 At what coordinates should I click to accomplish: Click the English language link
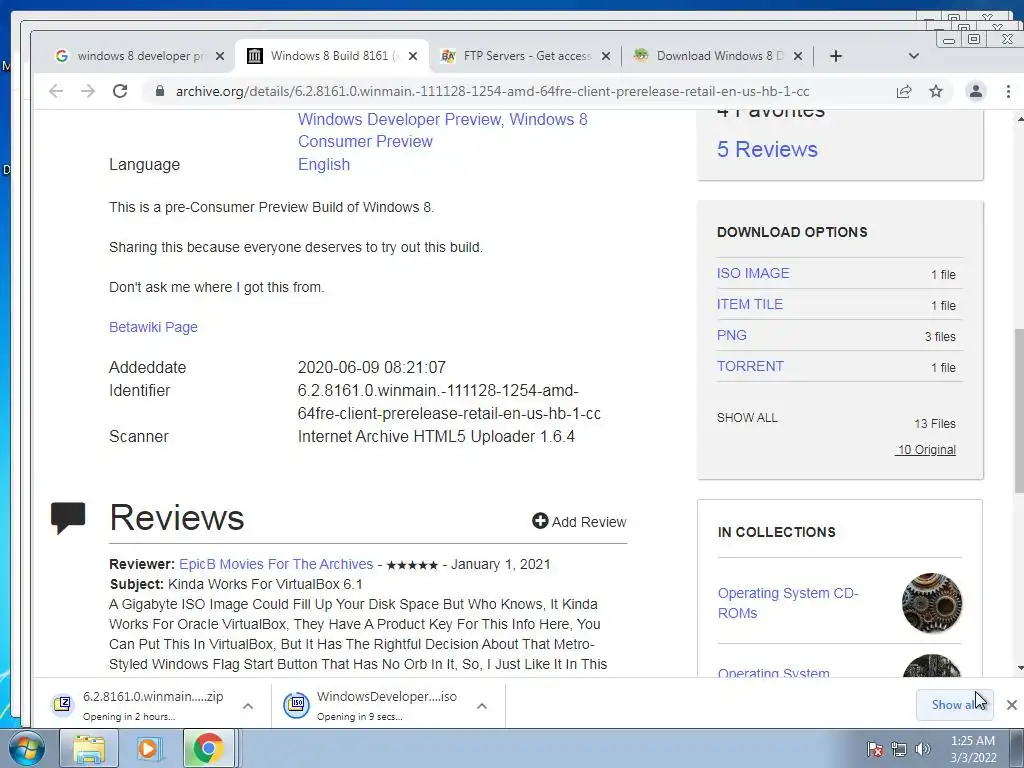pyautogui.click(x=324, y=164)
